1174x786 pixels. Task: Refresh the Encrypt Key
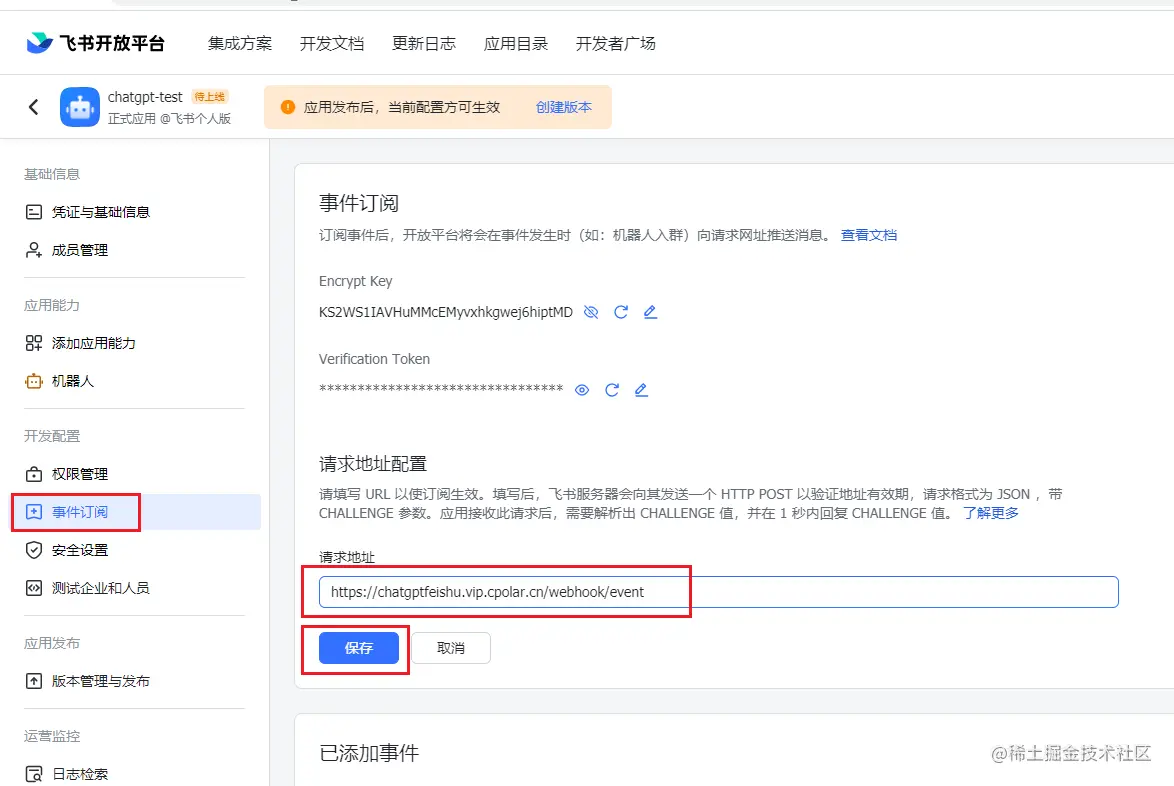tap(621, 312)
